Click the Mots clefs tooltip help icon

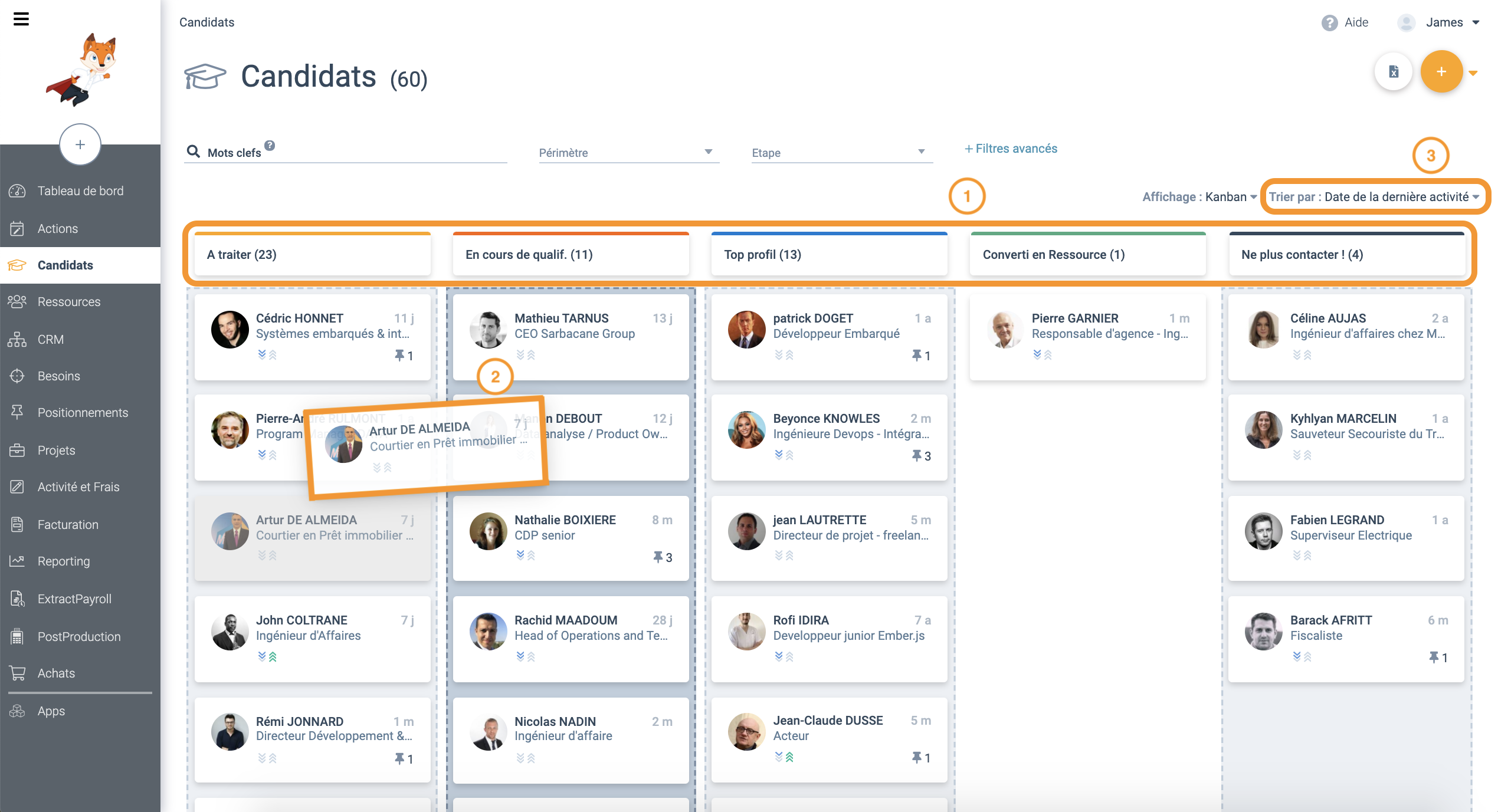pos(270,146)
